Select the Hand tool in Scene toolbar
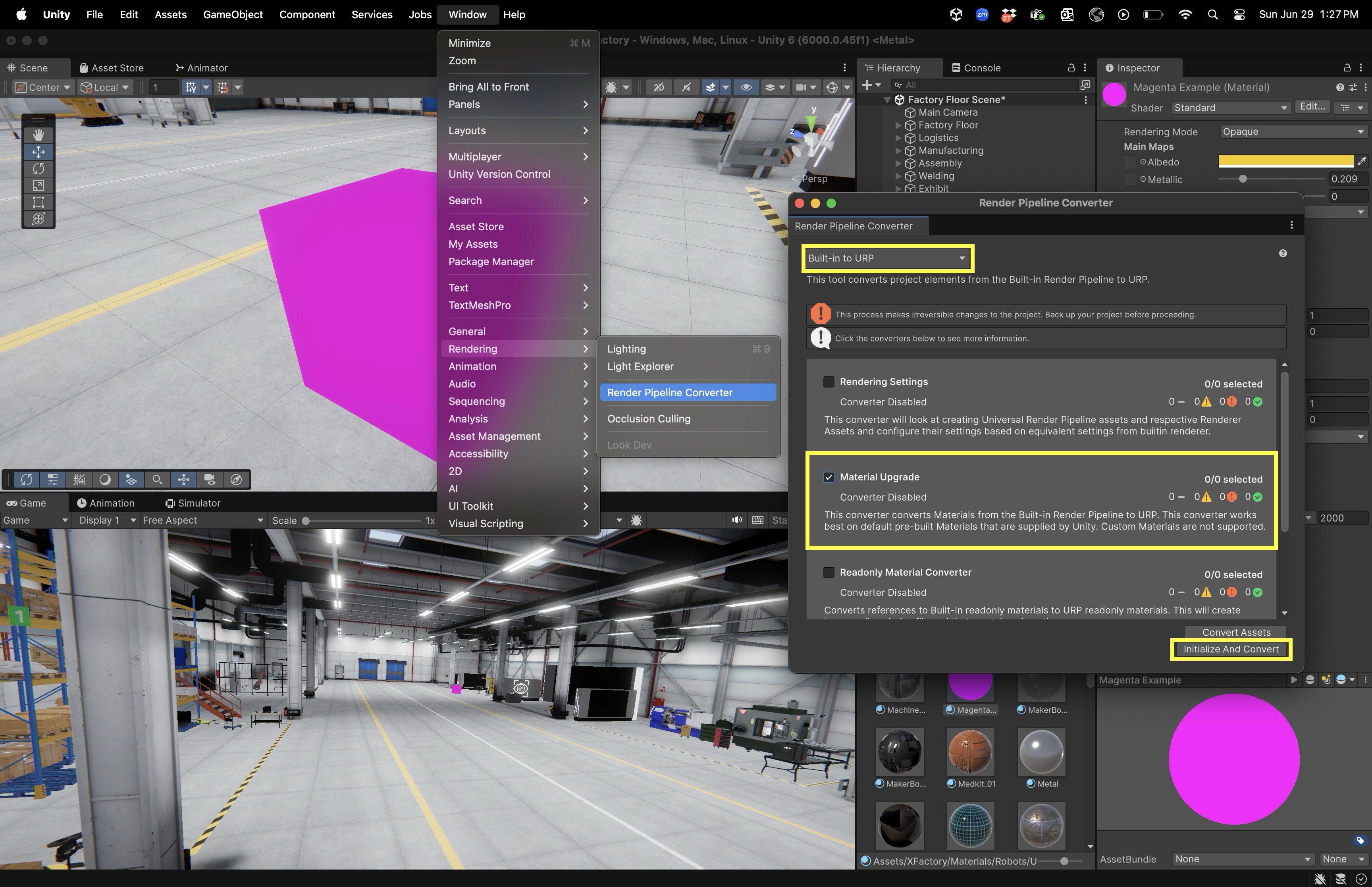Screen dimensions: 1372x887 (38, 135)
